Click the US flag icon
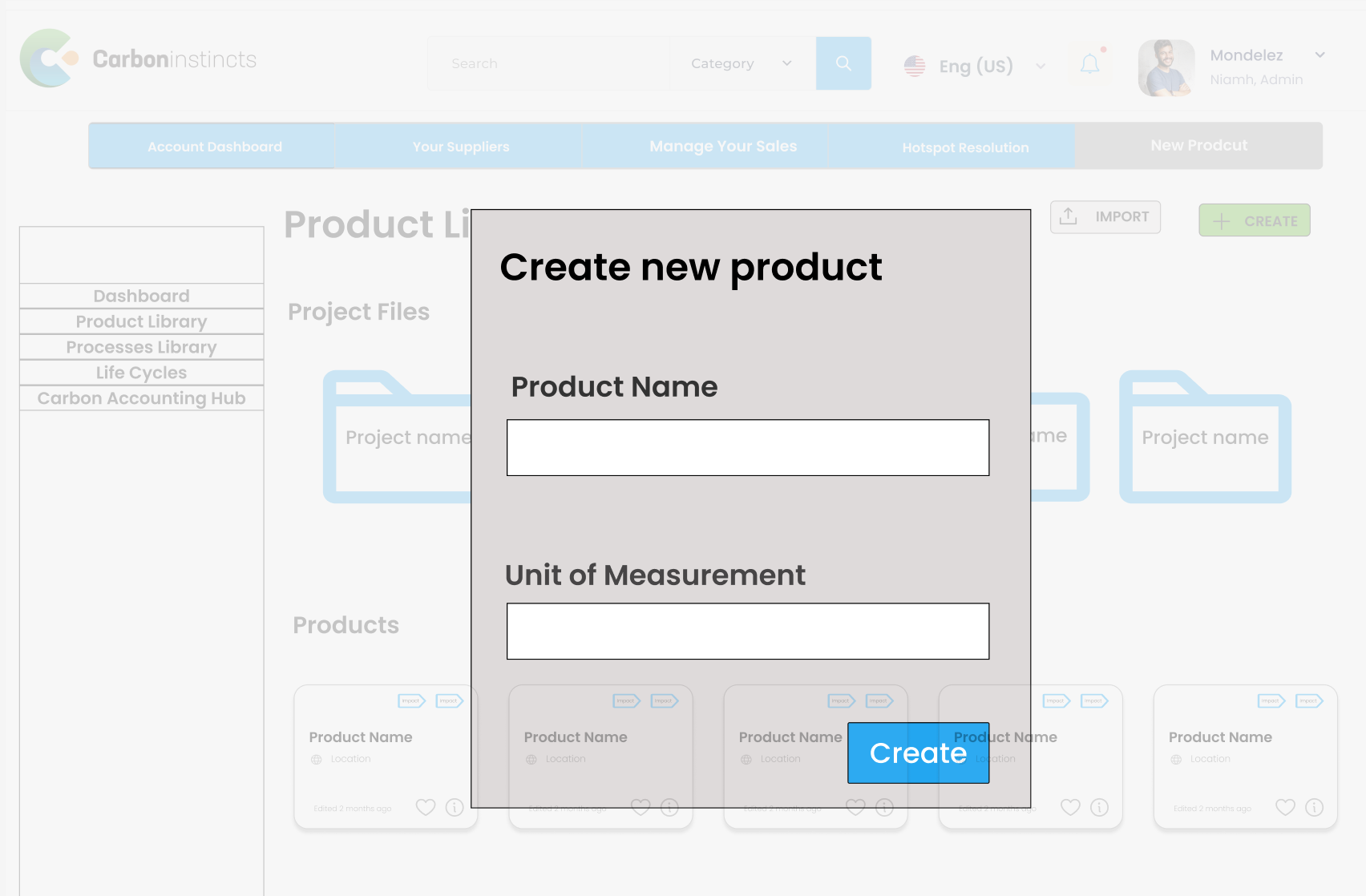Viewport: 1366px width, 896px height. pyautogui.click(x=915, y=66)
